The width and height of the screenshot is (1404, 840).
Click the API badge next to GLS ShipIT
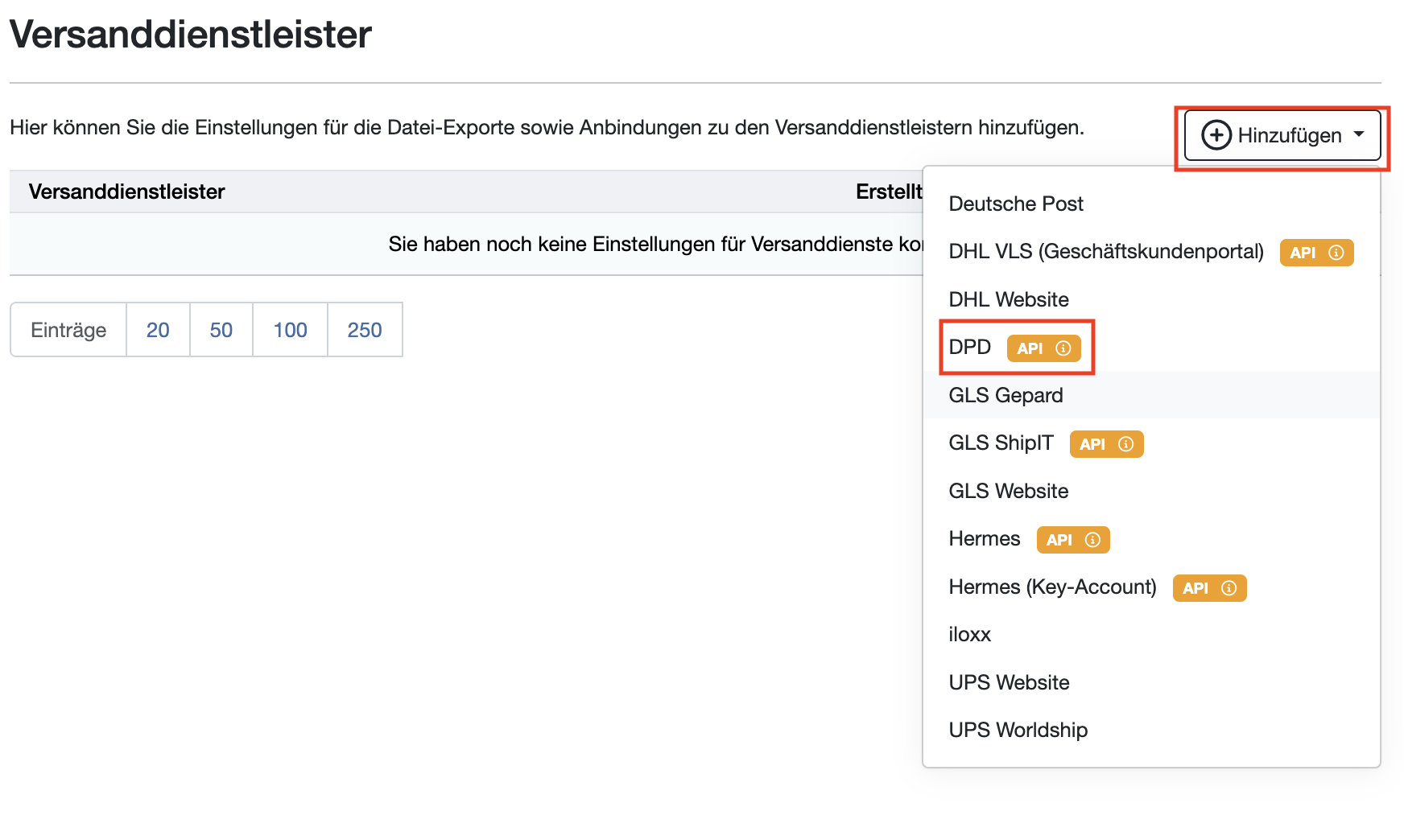1106,444
